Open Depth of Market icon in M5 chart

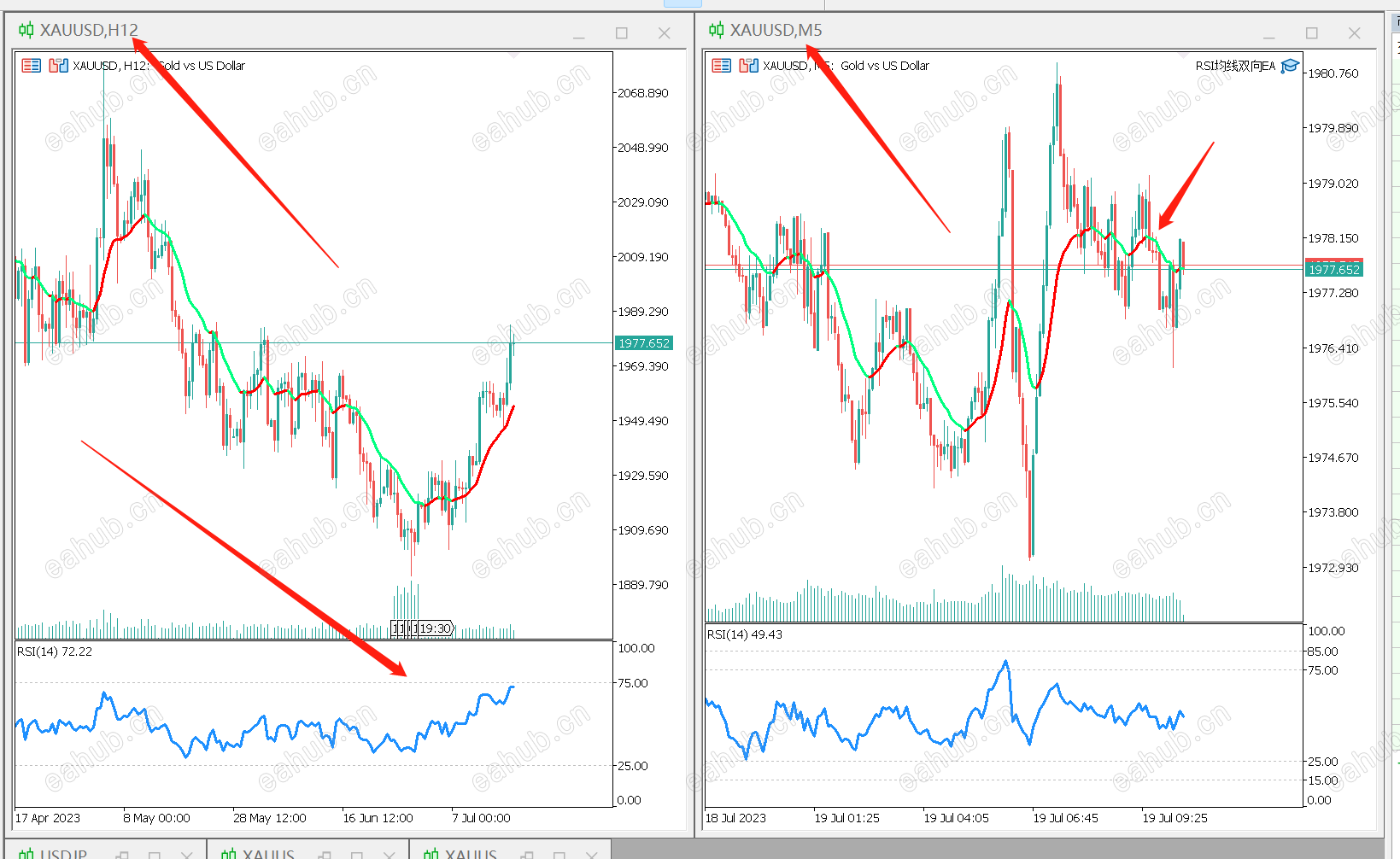coord(748,66)
